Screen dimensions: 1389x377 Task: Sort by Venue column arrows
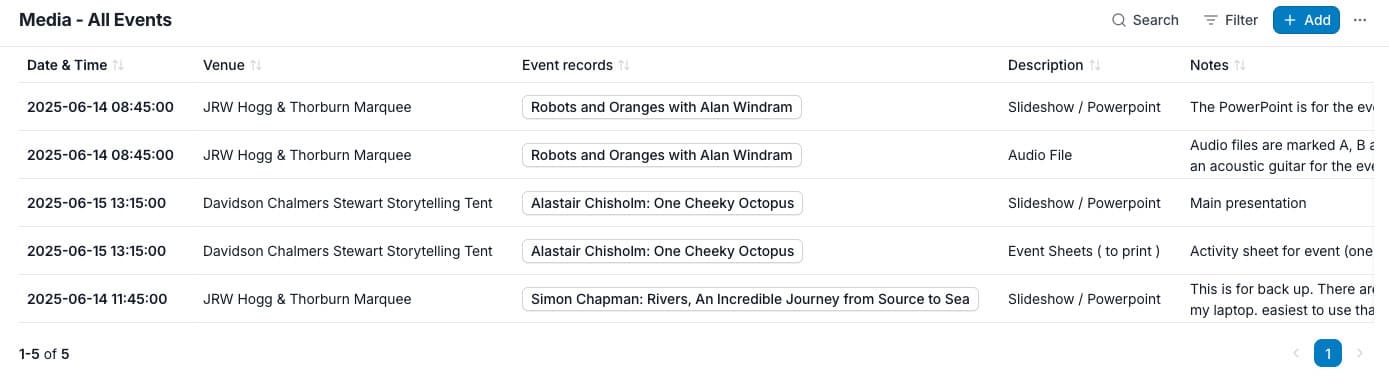tap(256, 65)
